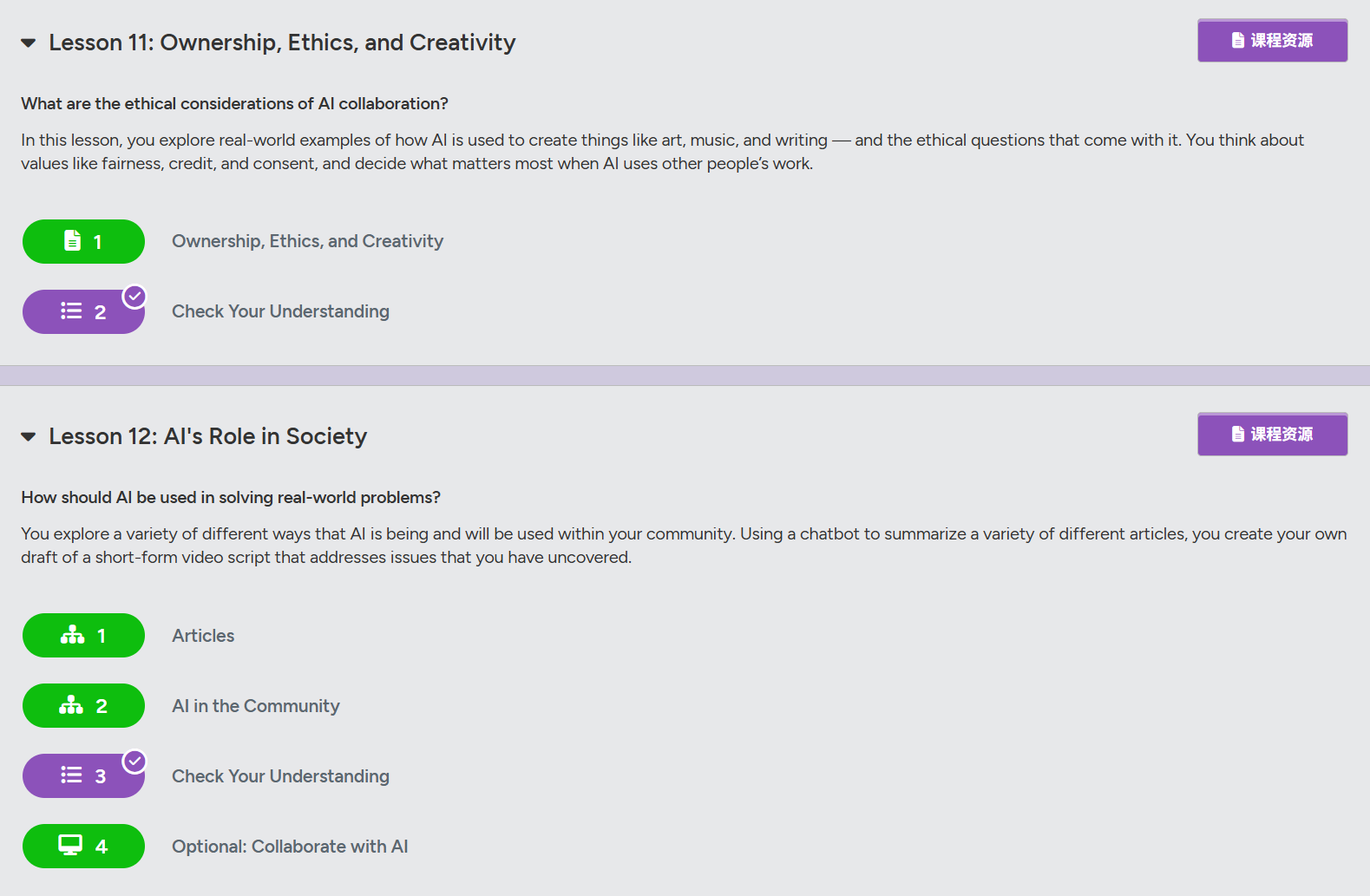Open Lesson 12 level 3 assessment bubble
1370x896 pixels.
83,776
